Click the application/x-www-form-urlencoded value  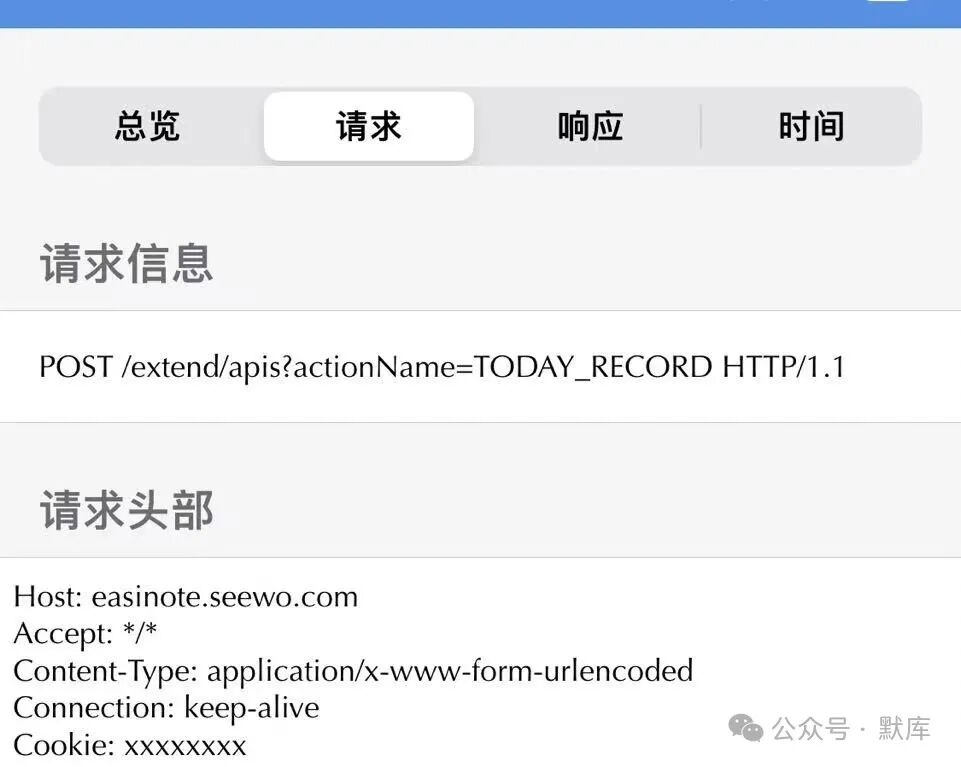(450, 671)
